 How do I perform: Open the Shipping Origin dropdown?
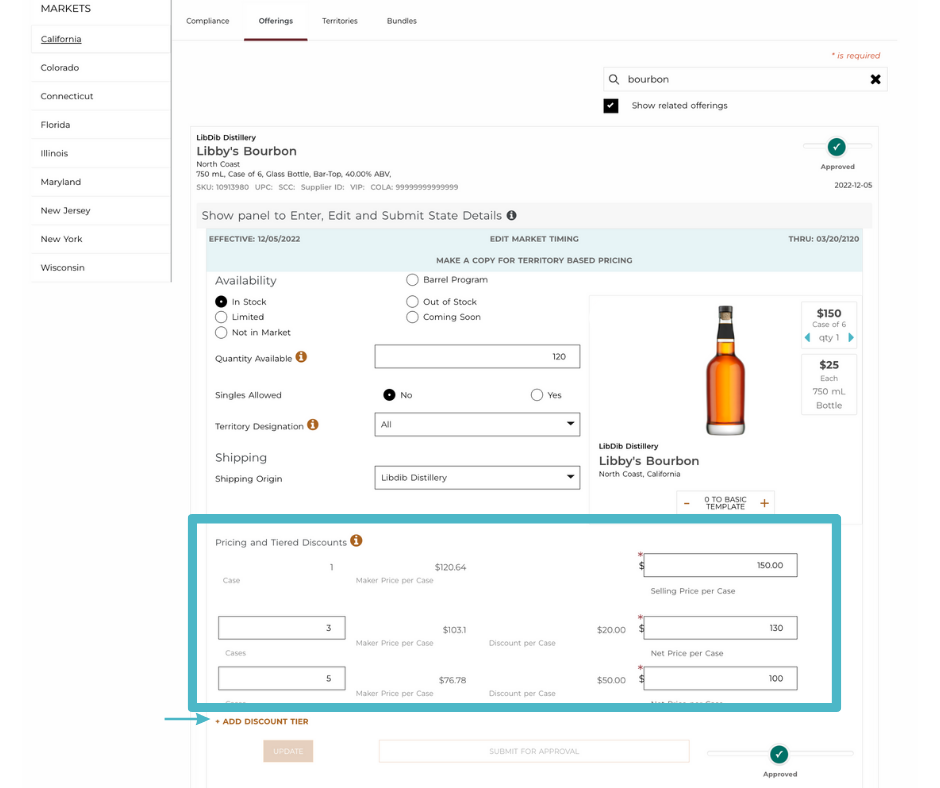477,478
